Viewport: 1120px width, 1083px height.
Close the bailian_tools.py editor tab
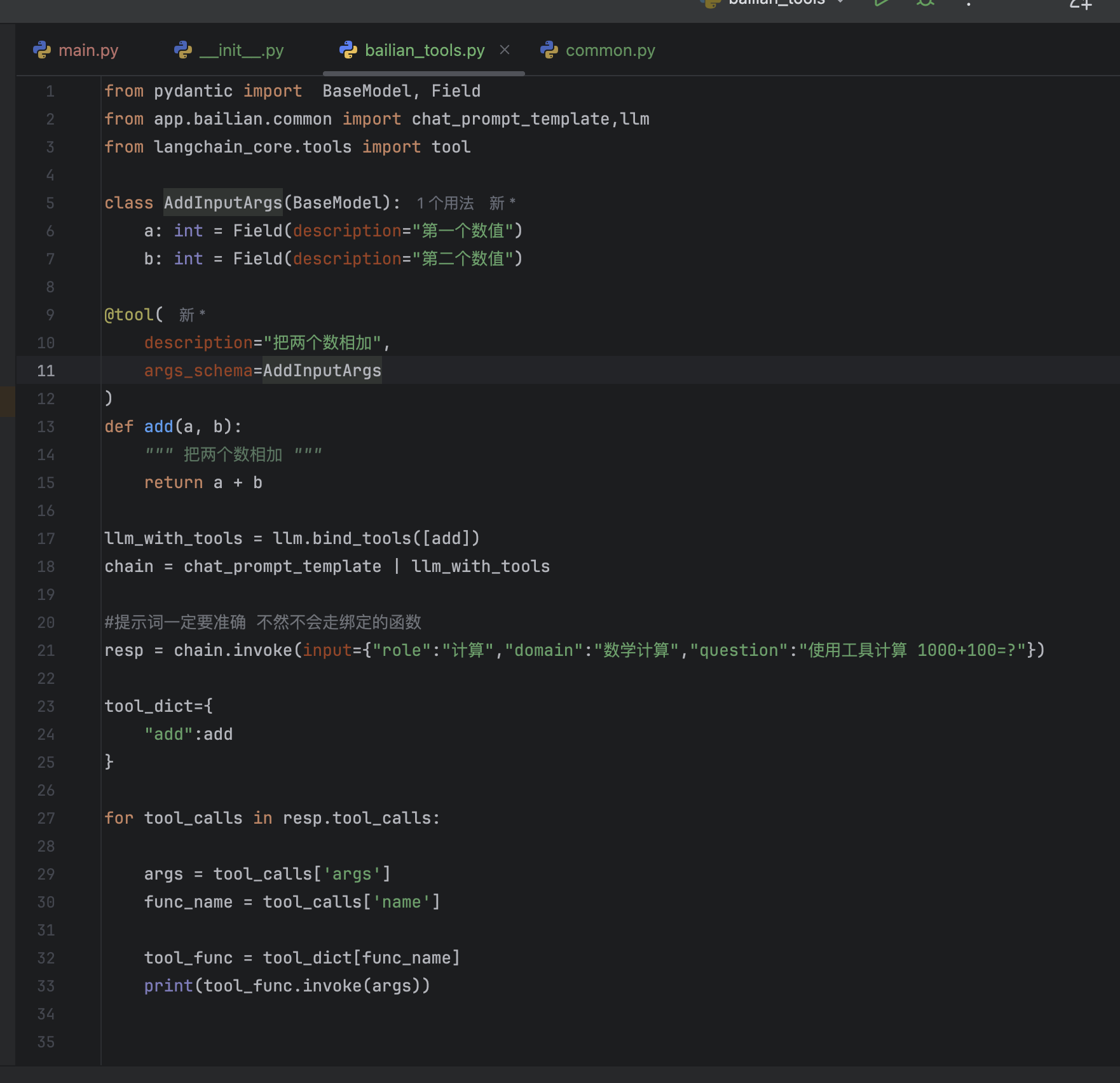click(505, 50)
